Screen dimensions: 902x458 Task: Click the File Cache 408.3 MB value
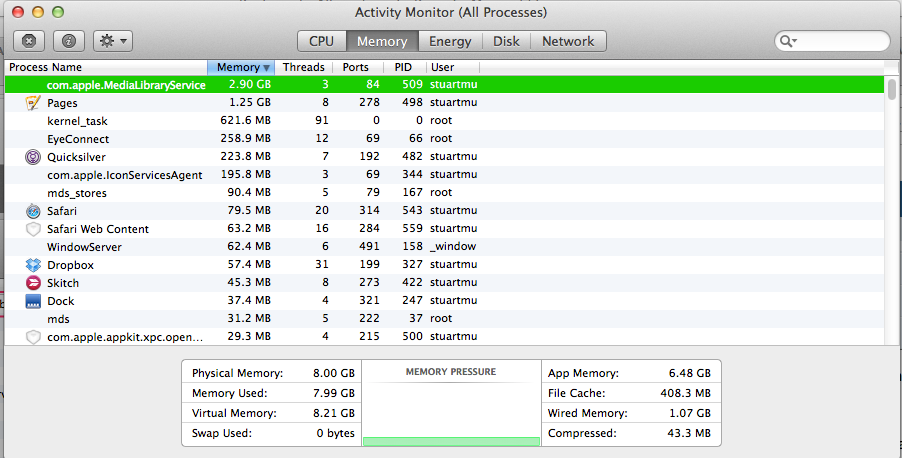pyautogui.click(x=686, y=393)
